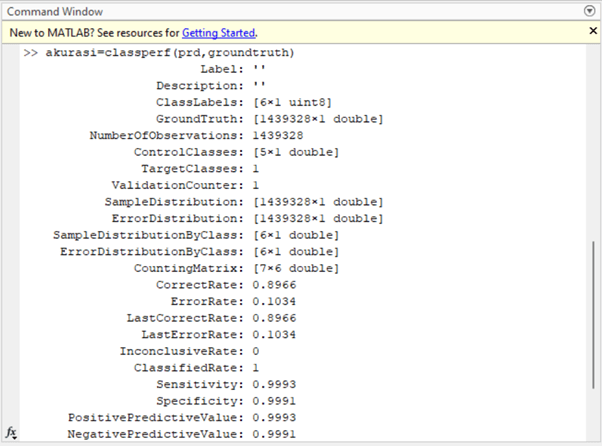Click the CorrectRate value 0.8966
This screenshot has width=602, height=446.
point(274,285)
